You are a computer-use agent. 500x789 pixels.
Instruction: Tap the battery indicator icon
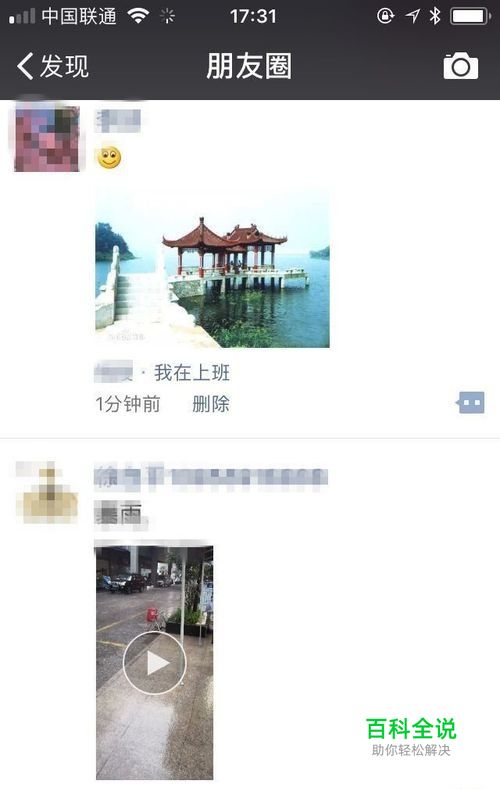click(470, 16)
